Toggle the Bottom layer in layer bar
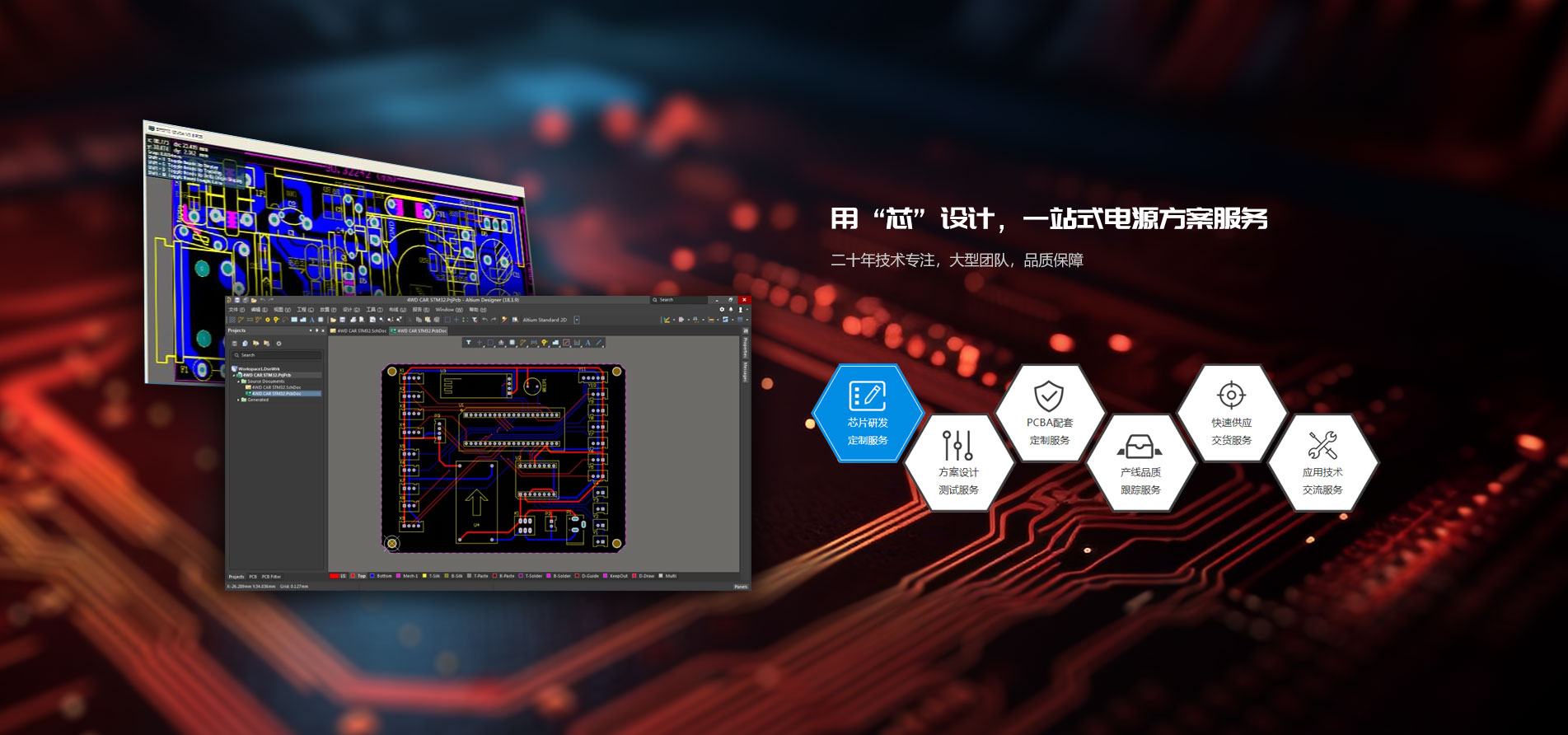 (x=381, y=576)
